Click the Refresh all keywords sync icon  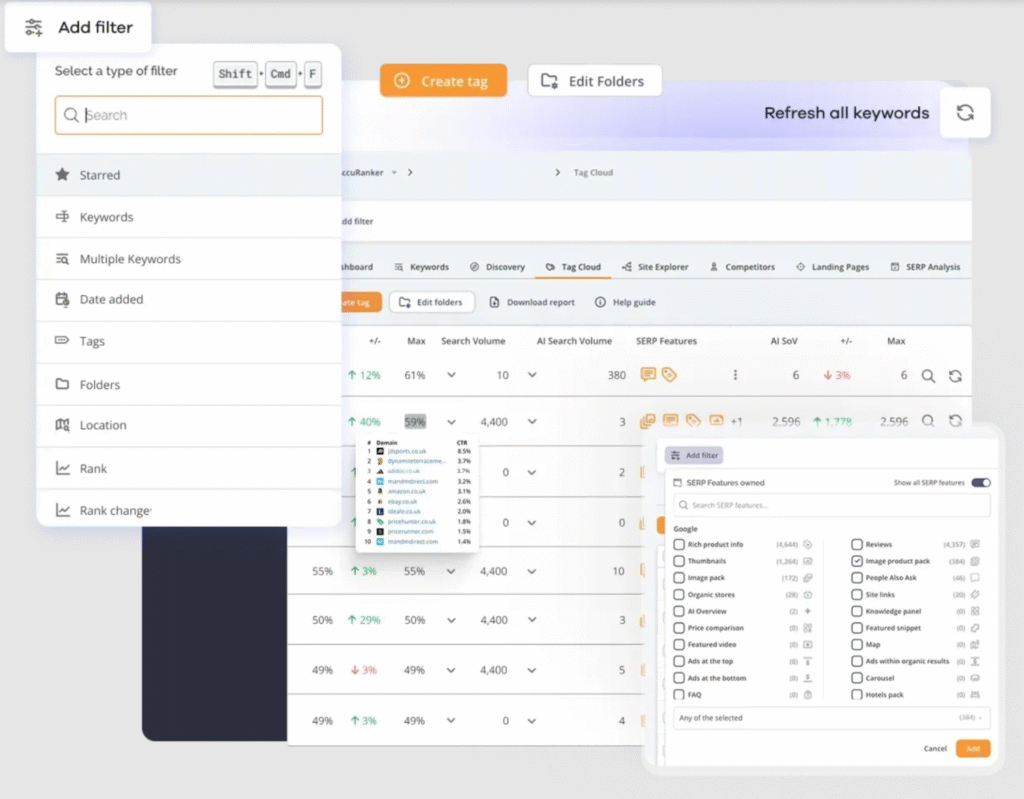click(964, 113)
